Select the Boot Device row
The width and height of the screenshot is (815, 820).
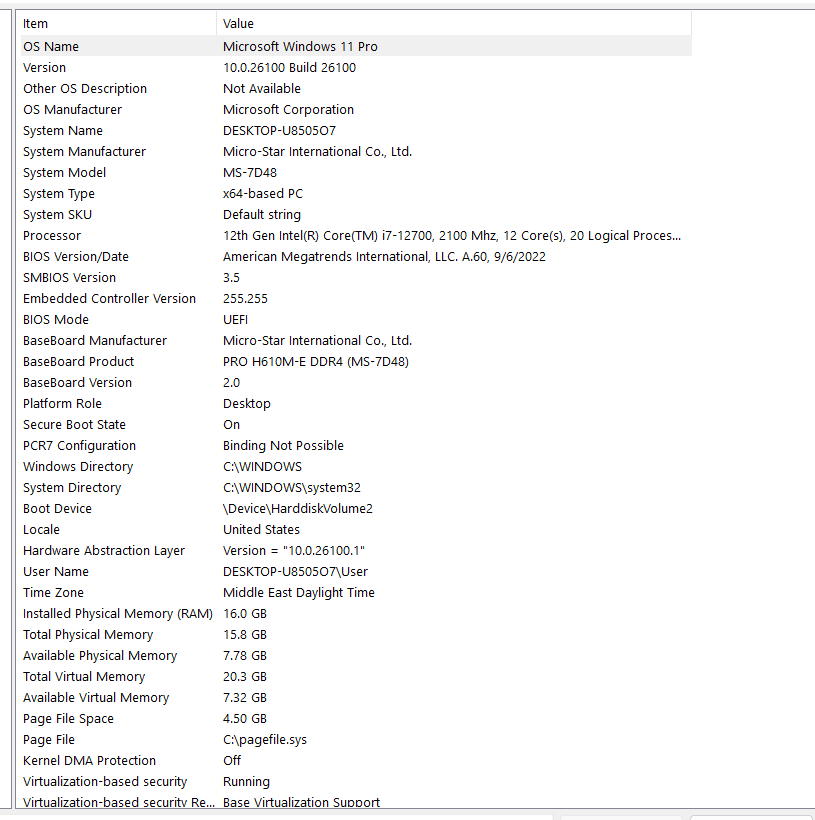coord(356,508)
